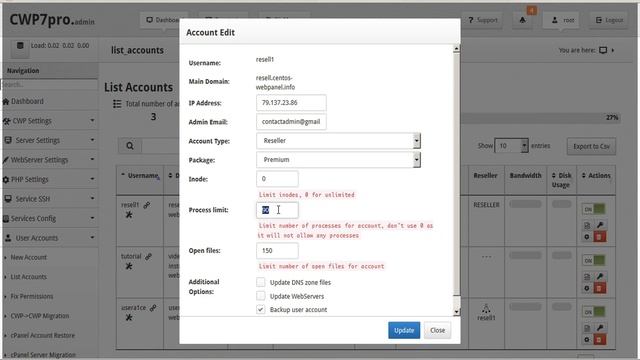
Task: Click the sidebar search box
Action: coord(49,84)
